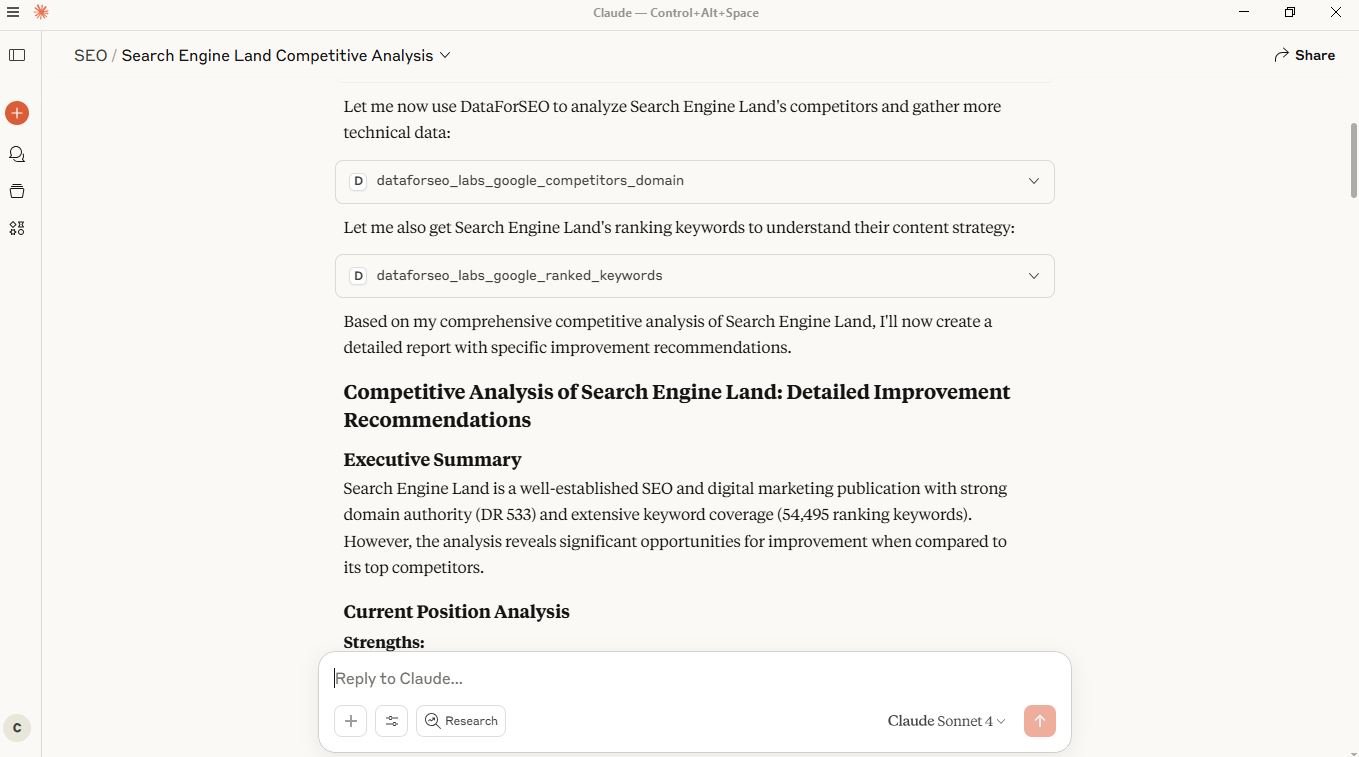The image size is (1359, 757).
Task: Click the attach plus icon in reply box
Action: tap(350, 720)
